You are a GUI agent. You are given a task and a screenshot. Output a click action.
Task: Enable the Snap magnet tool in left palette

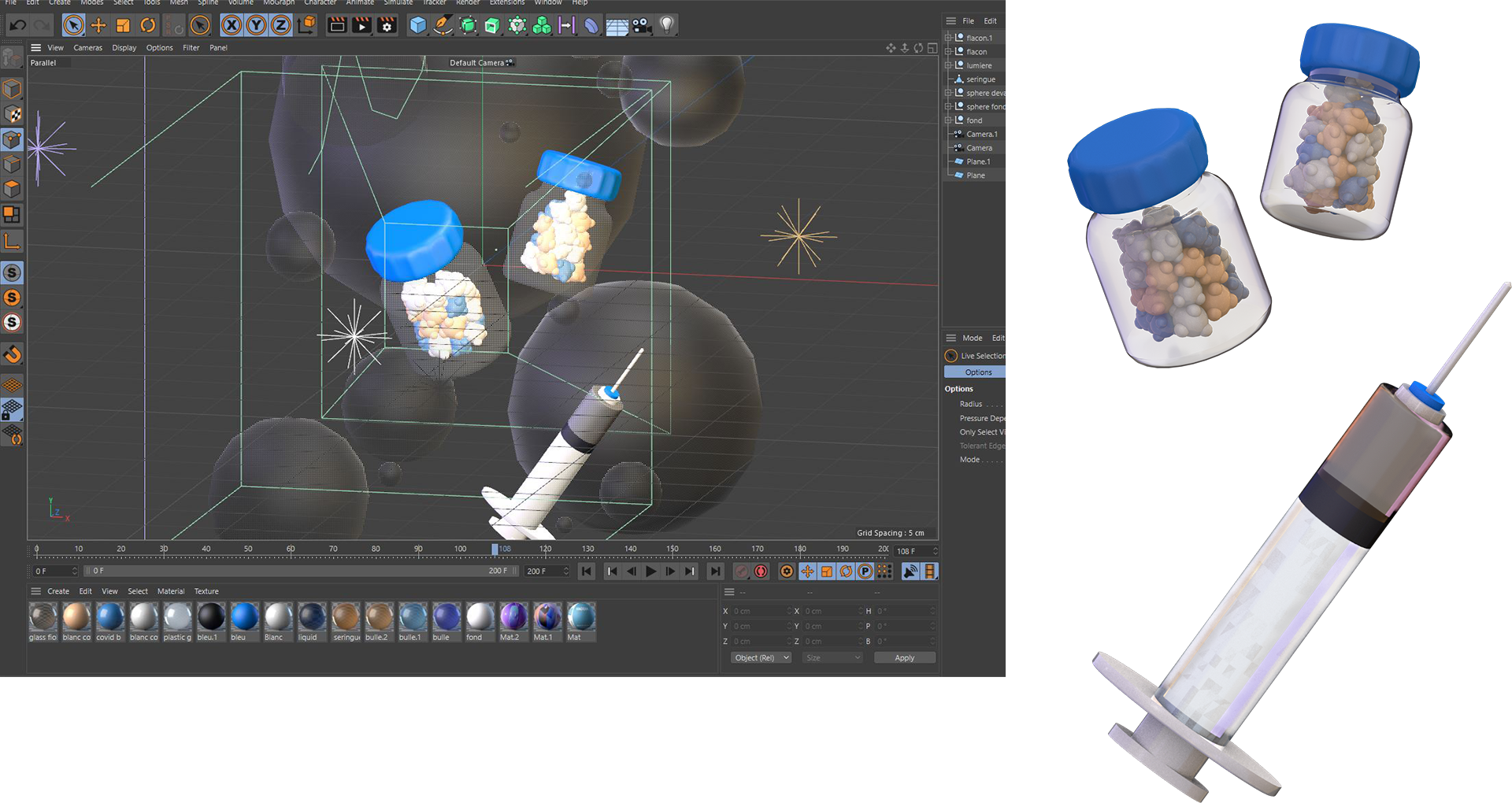pyautogui.click(x=12, y=354)
